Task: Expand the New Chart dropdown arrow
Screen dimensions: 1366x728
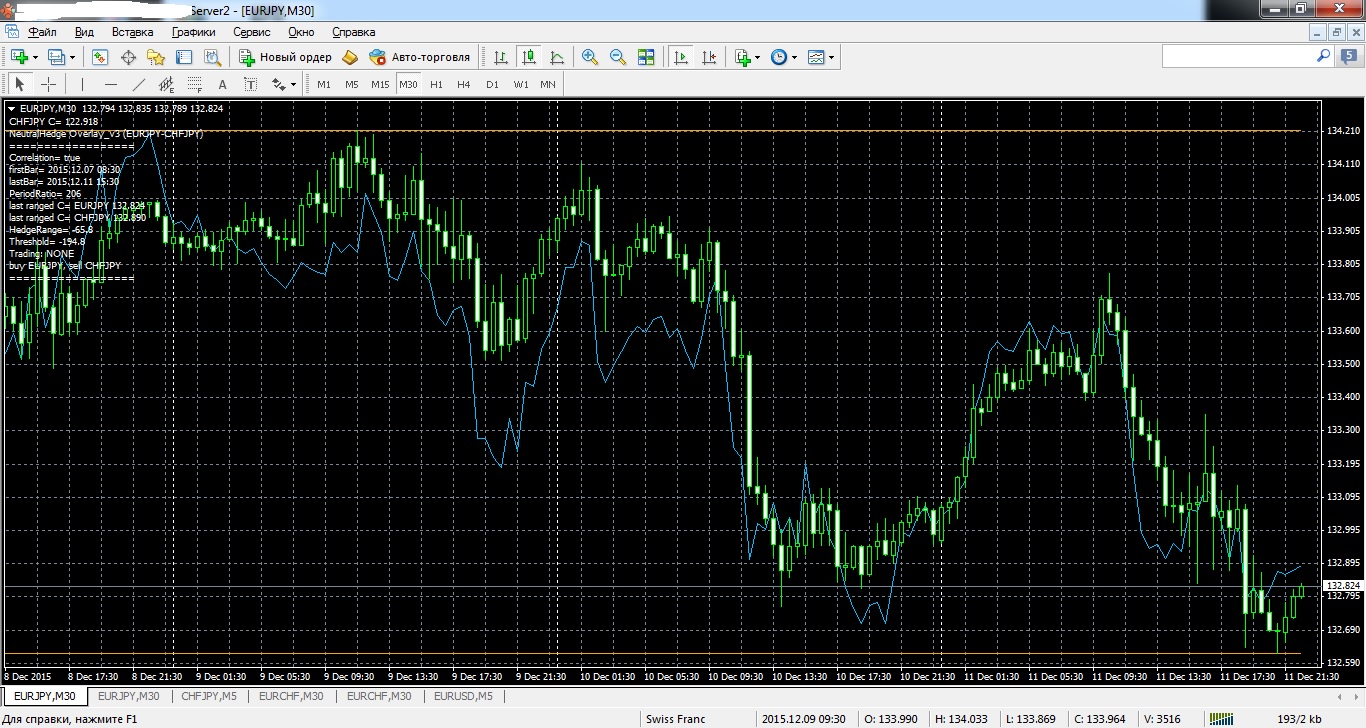Action: click(x=36, y=57)
